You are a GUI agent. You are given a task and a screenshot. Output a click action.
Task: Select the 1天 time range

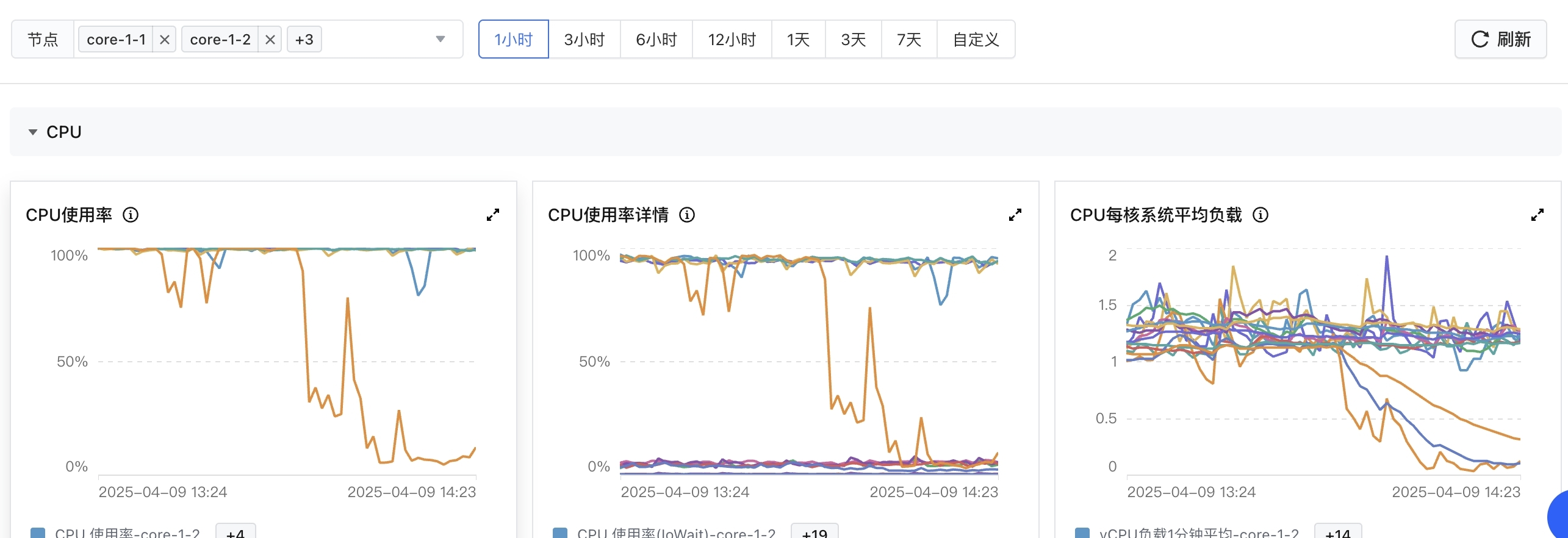coord(798,40)
